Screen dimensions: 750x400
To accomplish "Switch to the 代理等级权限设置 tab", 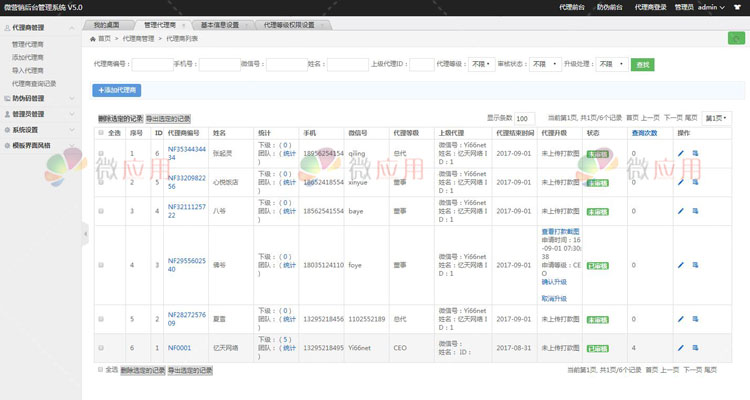I will tap(289, 25).
